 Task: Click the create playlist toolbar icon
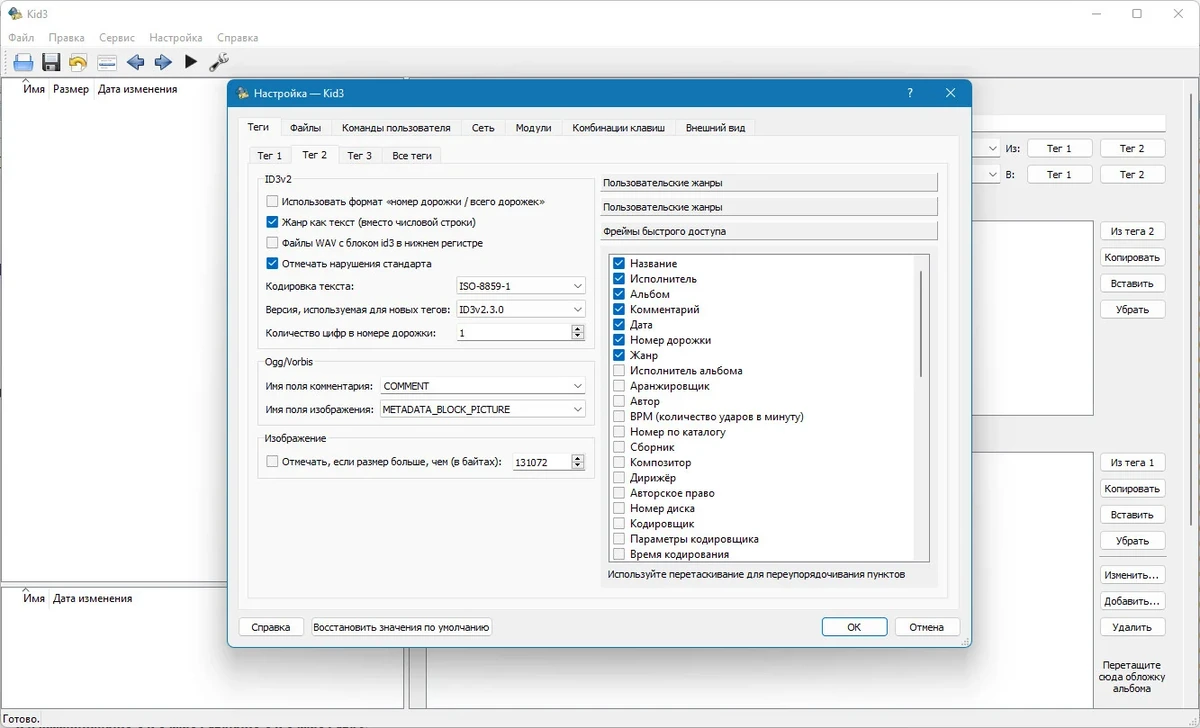[107, 62]
